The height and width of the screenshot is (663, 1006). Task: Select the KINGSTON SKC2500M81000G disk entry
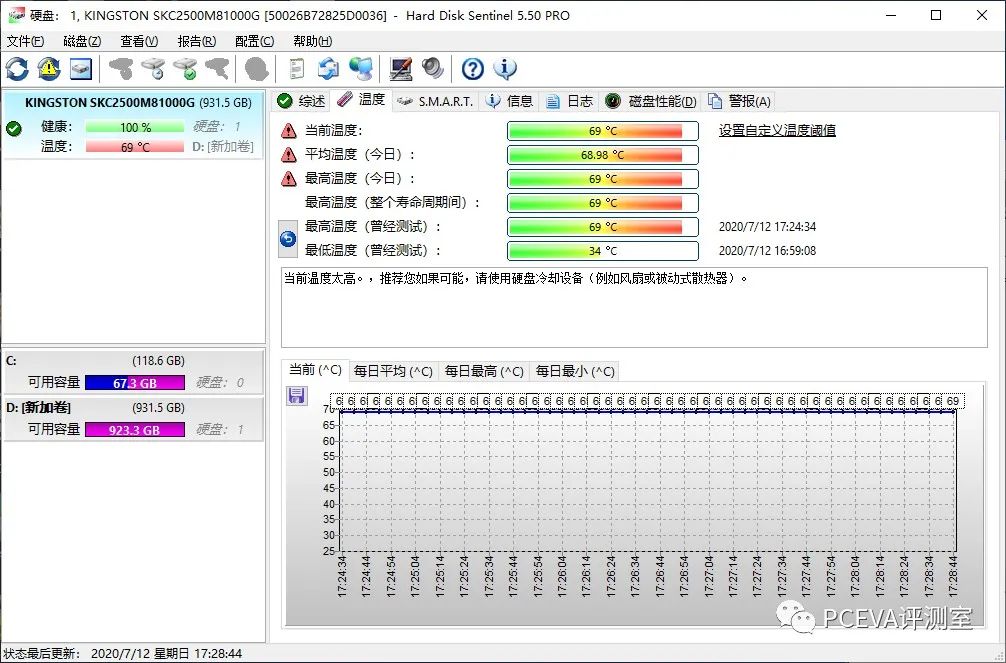point(133,125)
